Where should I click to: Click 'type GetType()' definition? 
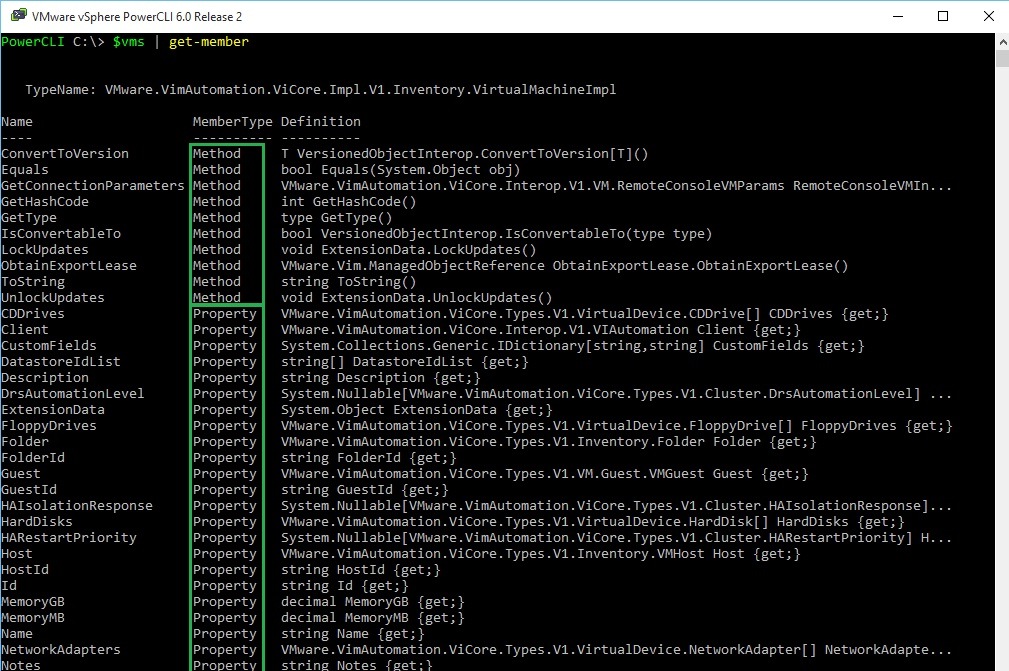click(x=337, y=217)
